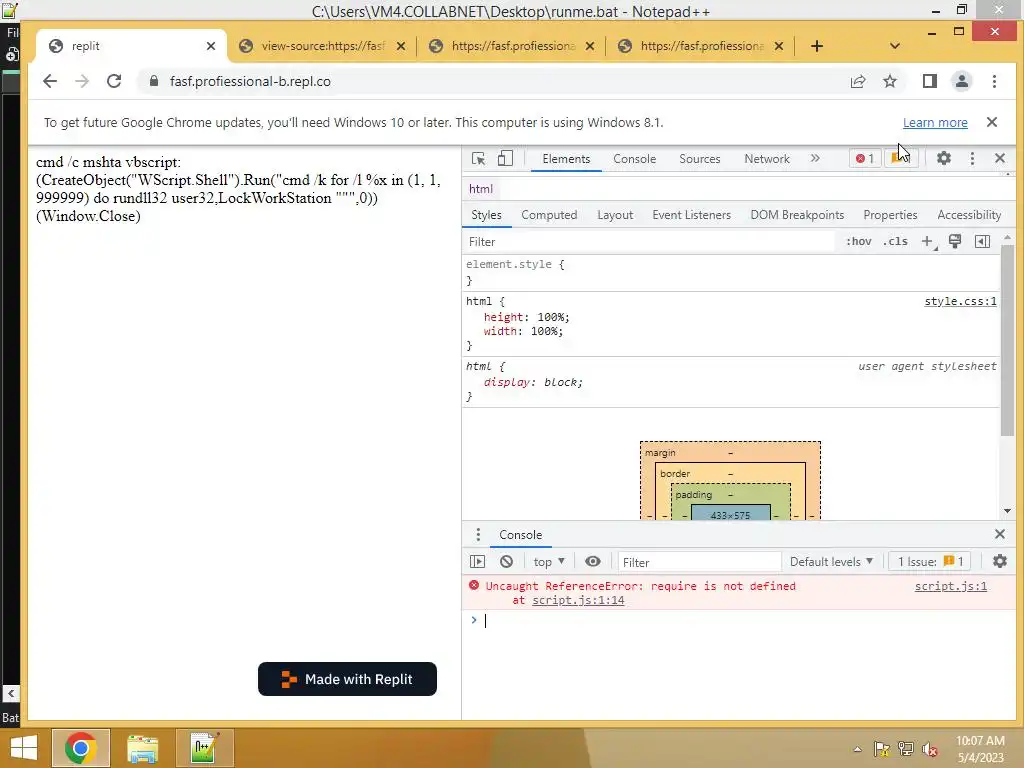
Task: Click the Styles filter input field
Action: (x=649, y=242)
